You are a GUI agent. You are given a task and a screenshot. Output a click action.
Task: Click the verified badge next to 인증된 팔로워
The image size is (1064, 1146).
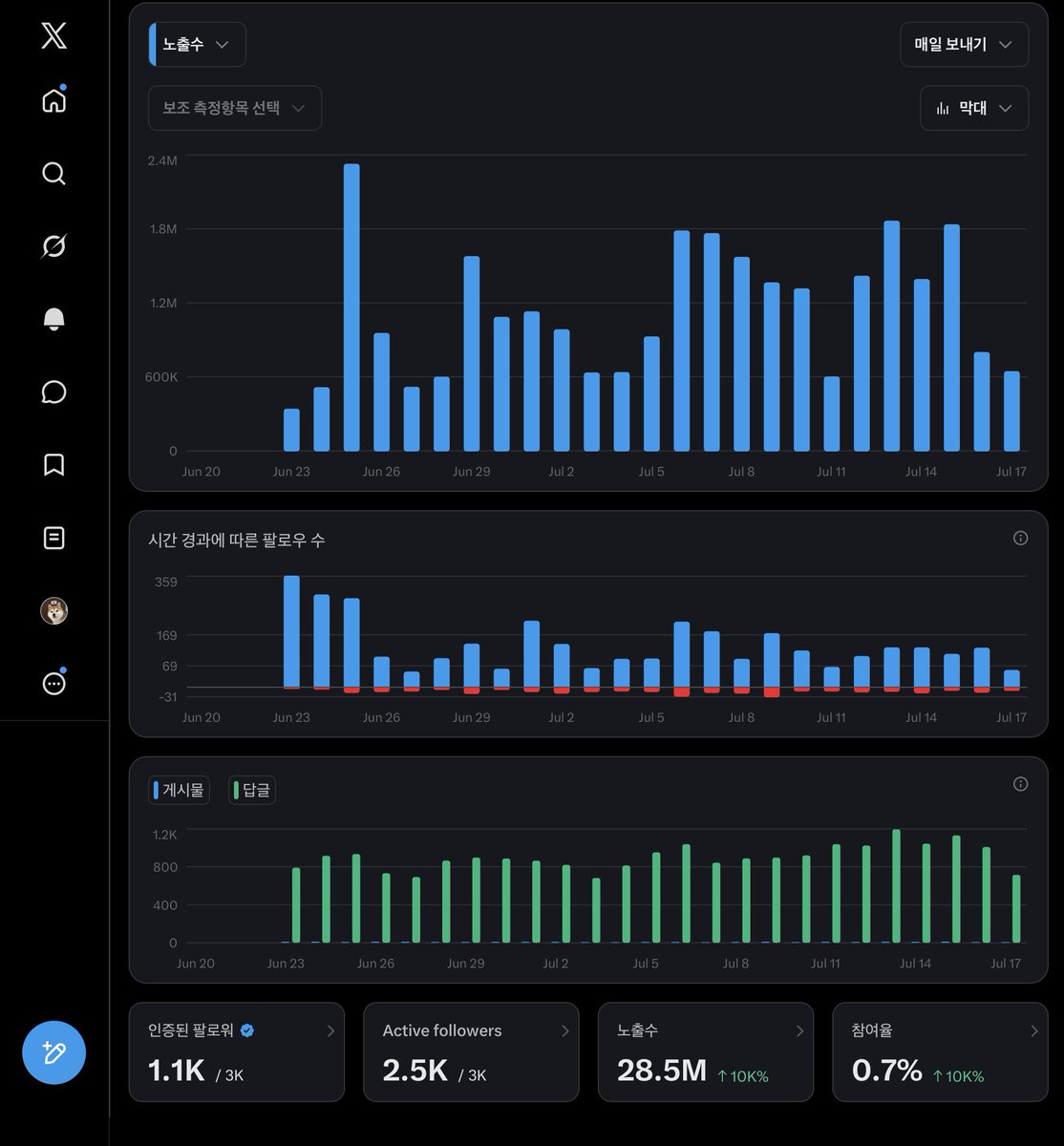(247, 1030)
